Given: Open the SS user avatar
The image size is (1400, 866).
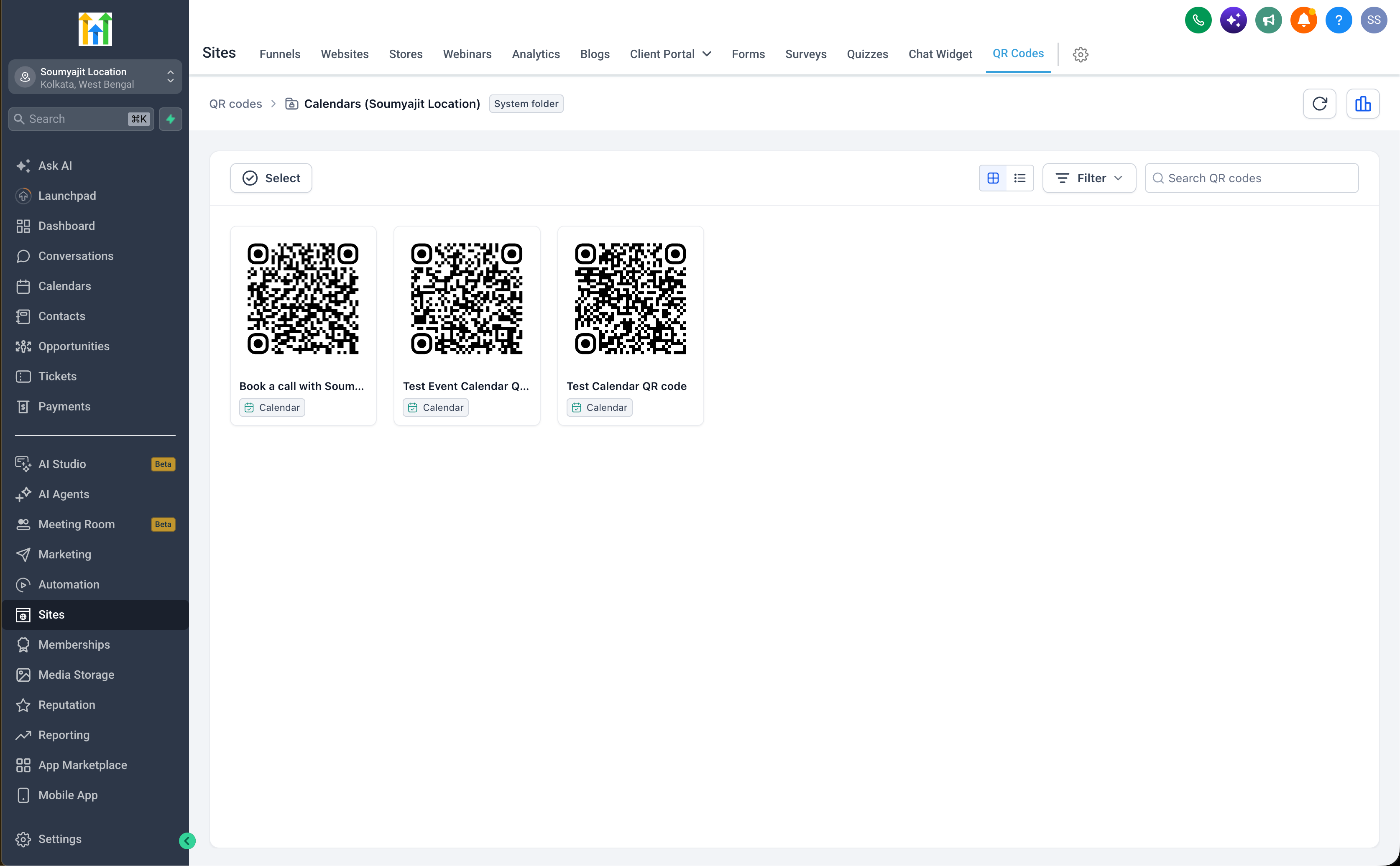Looking at the screenshot, I should pyautogui.click(x=1374, y=20).
